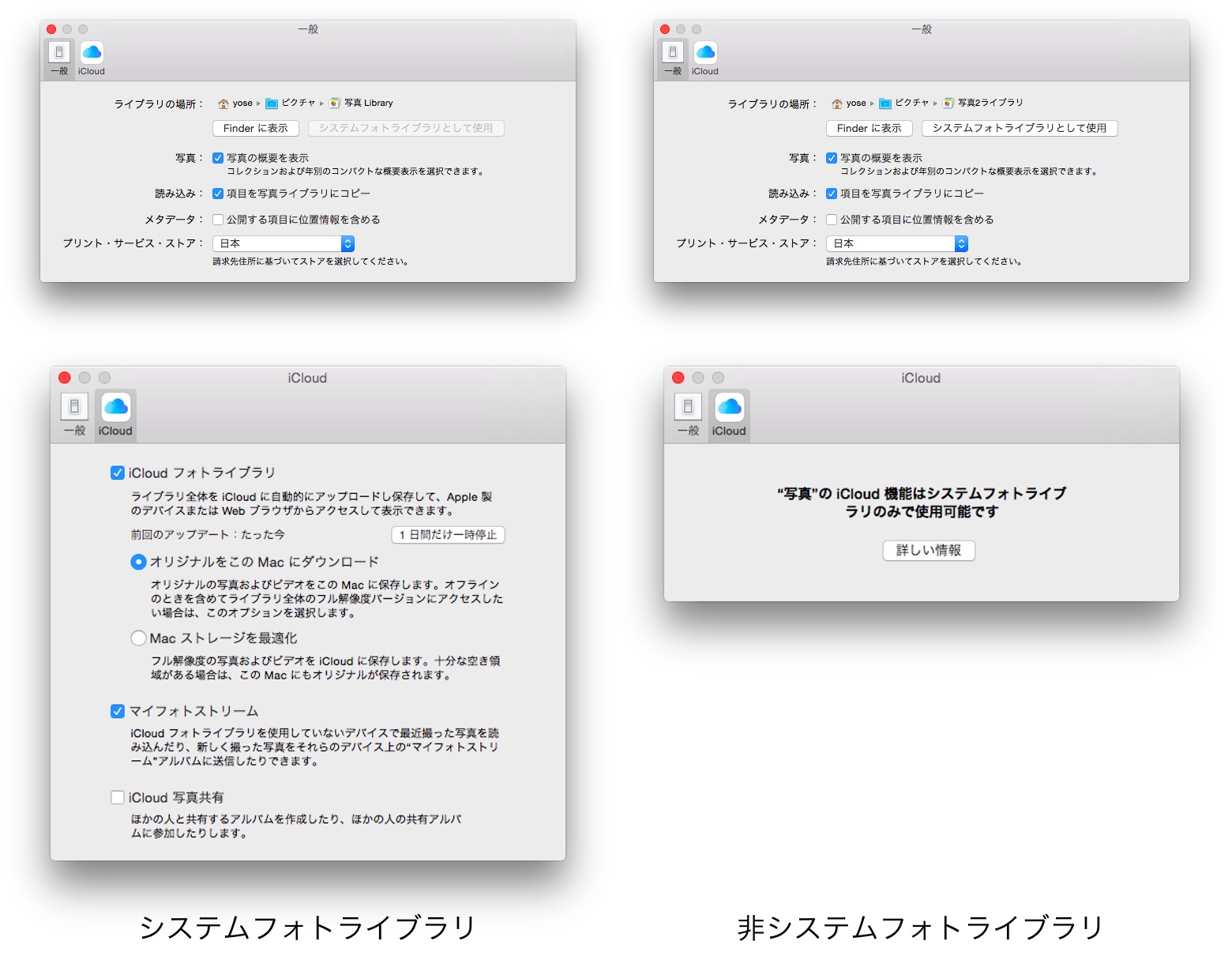Screen dimensions: 1232x956
Task: Select the Mac ストレージを最適化 radio button
Action: [x=138, y=638]
